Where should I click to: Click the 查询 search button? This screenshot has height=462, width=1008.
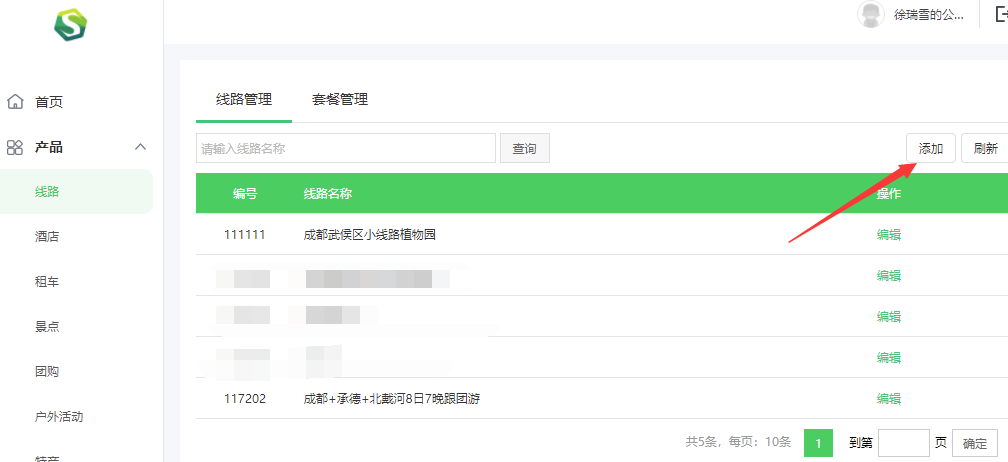click(524, 148)
